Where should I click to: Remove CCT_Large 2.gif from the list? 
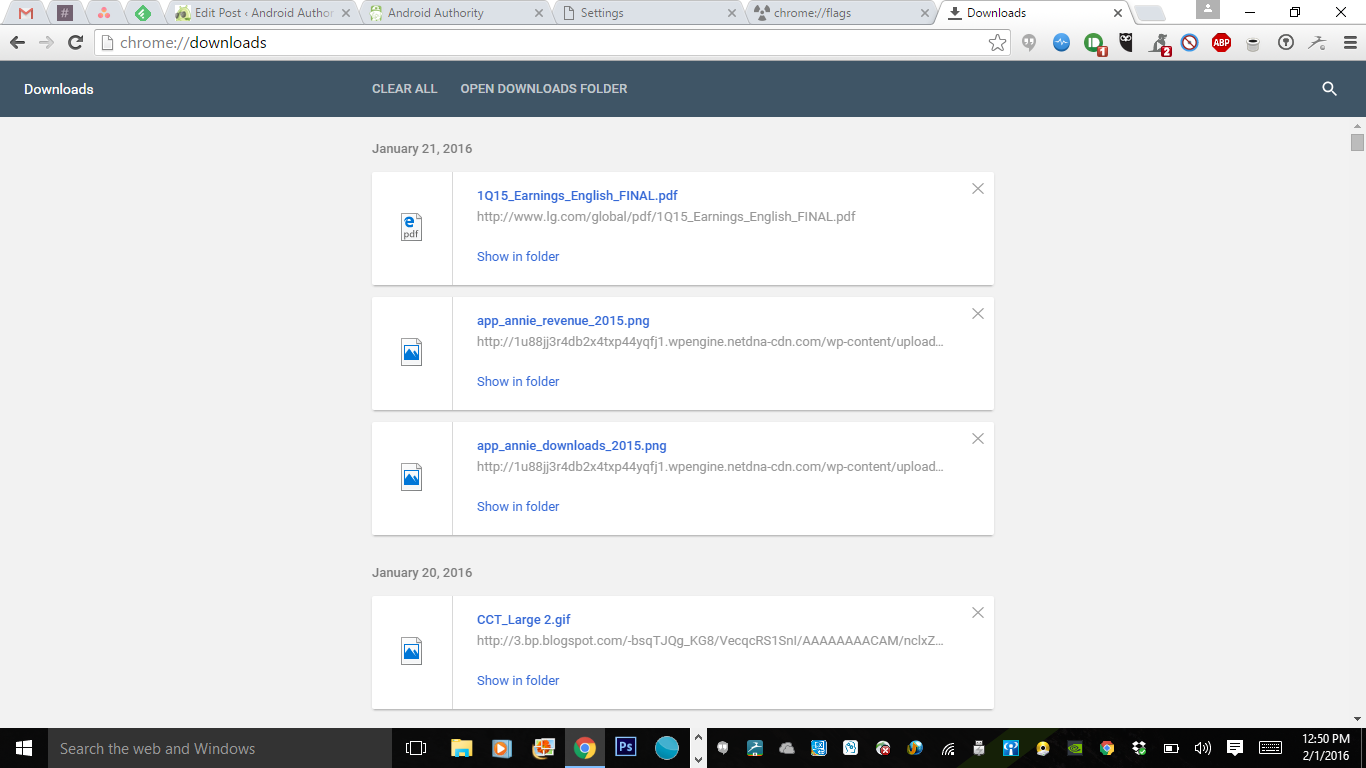coord(978,613)
